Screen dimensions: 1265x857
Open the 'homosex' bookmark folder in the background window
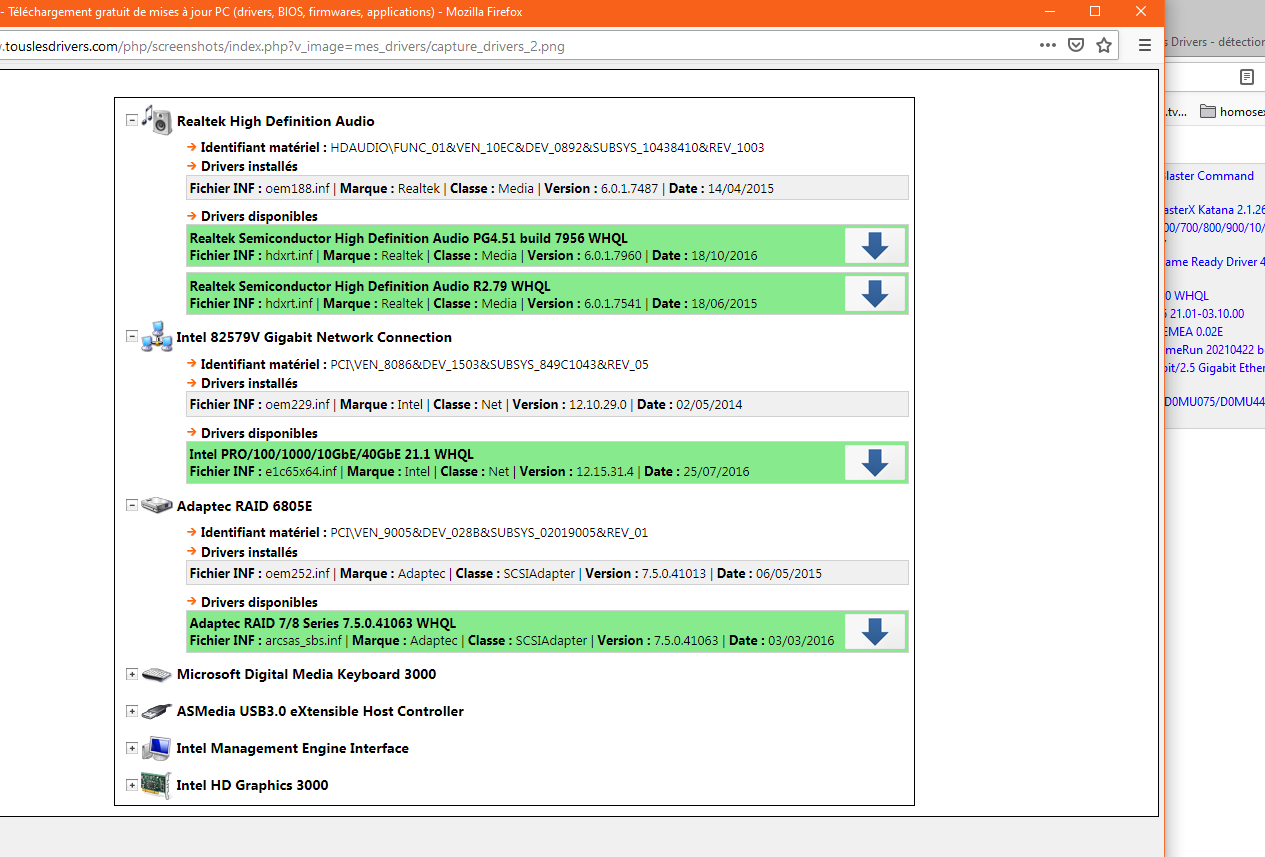pos(1232,112)
